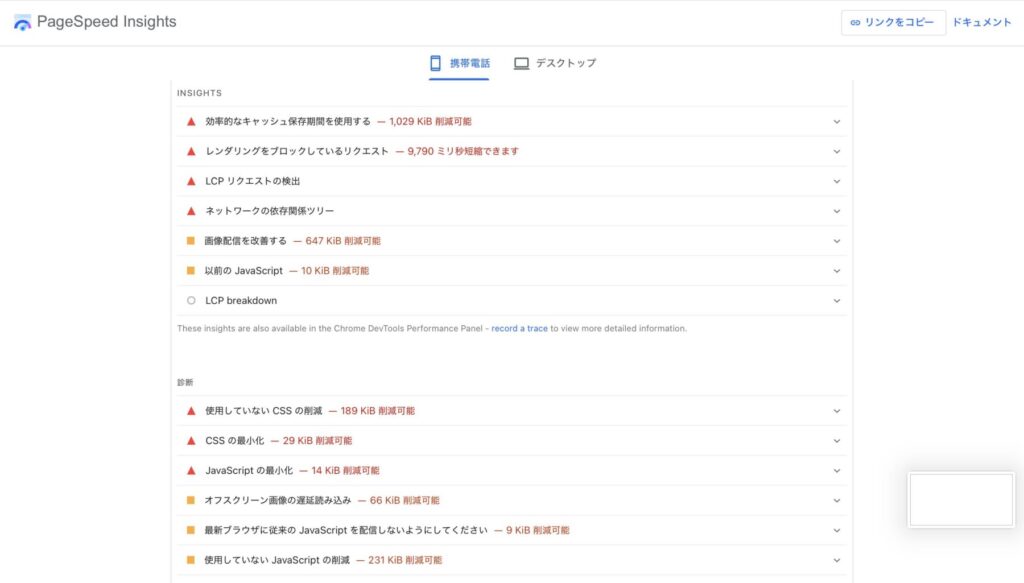Click the mobile phone icon in tabs
Image resolution: width=1024 pixels, height=583 pixels.
[435, 63]
